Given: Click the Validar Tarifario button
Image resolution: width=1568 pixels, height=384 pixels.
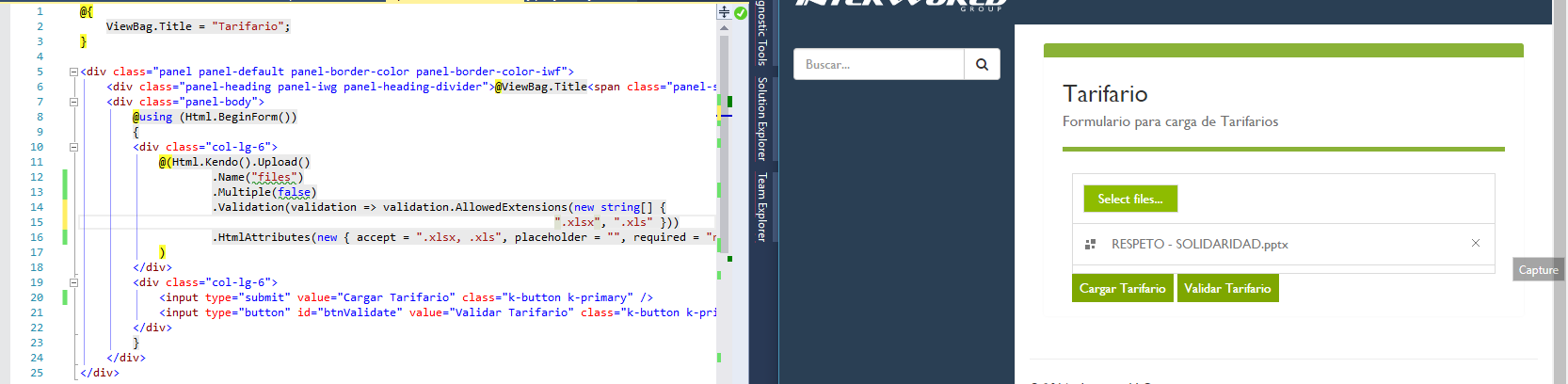Looking at the screenshot, I should [x=1227, y=288].
